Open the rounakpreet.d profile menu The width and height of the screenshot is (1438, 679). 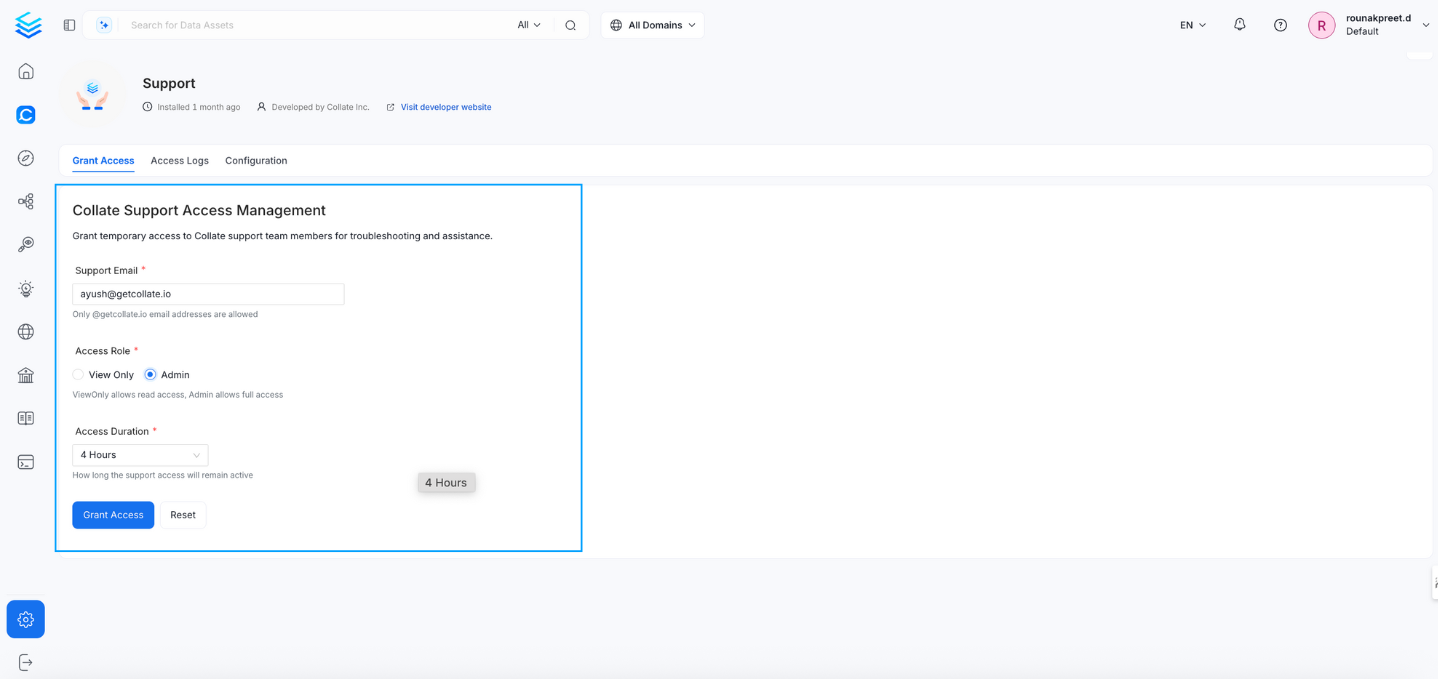(1372, 24)
